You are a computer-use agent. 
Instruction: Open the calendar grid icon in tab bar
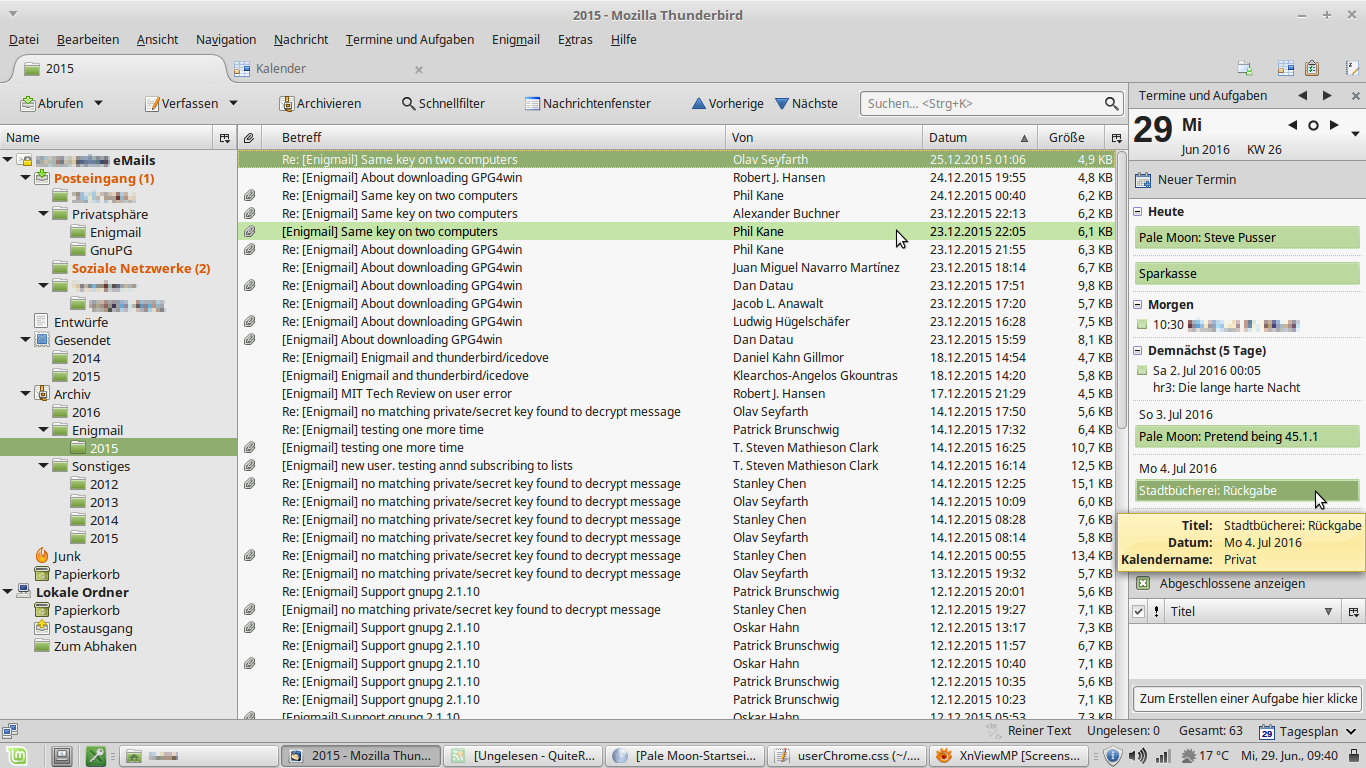[x=1286, y=68]
